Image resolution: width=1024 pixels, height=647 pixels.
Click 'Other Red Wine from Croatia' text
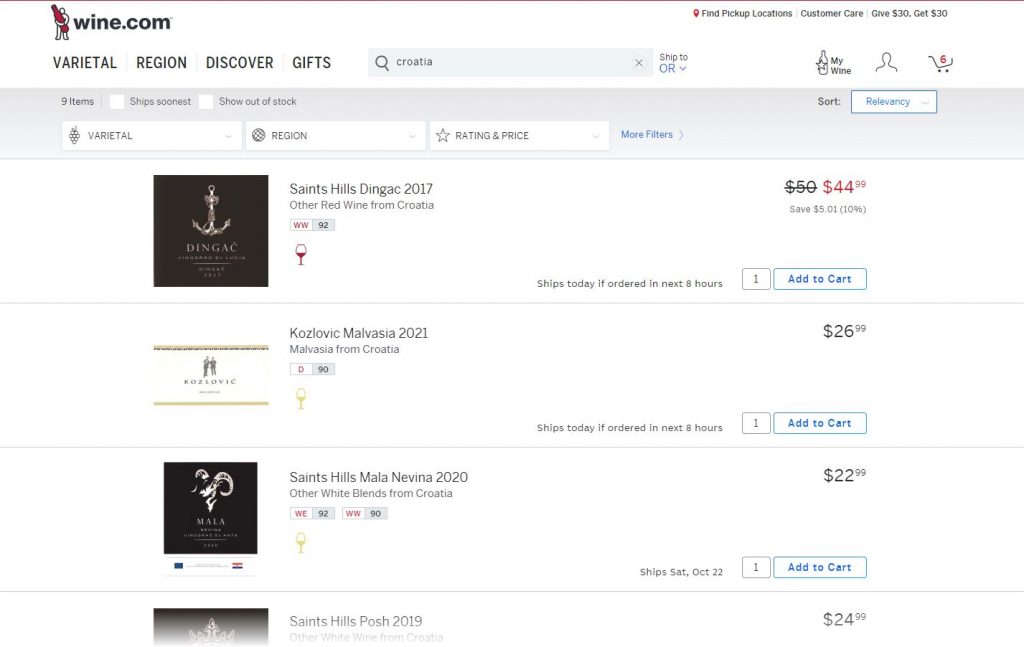(x=362, y=205)
